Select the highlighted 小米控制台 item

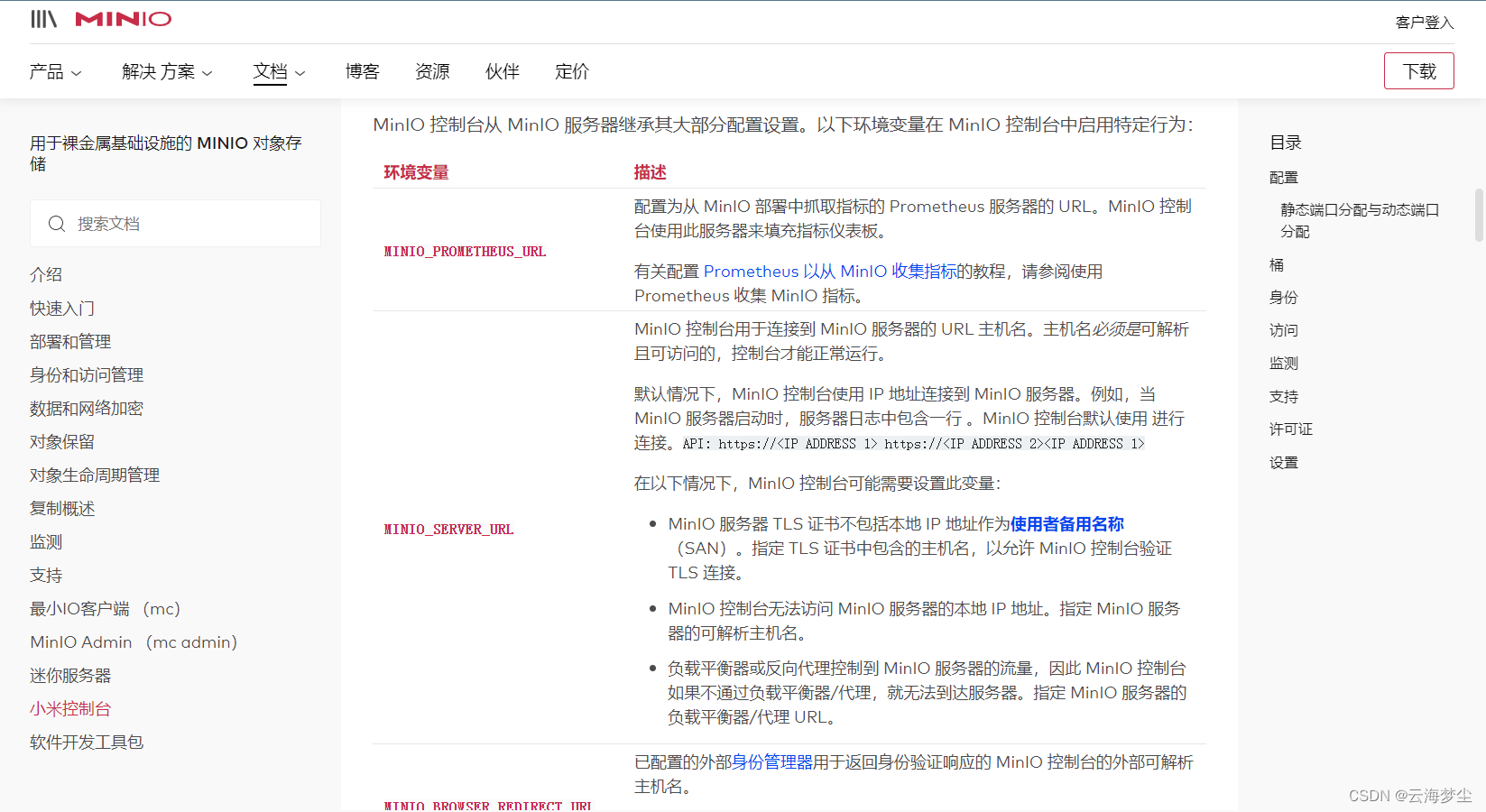[x=70, y=708]
